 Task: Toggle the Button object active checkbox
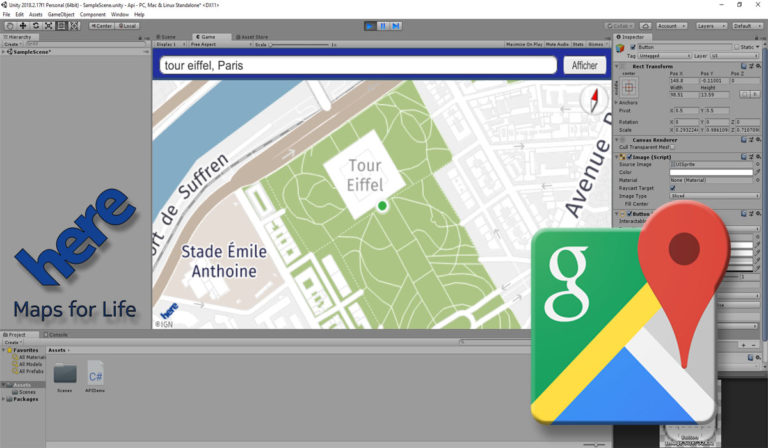pyautogui.click(x=632, y=47)
